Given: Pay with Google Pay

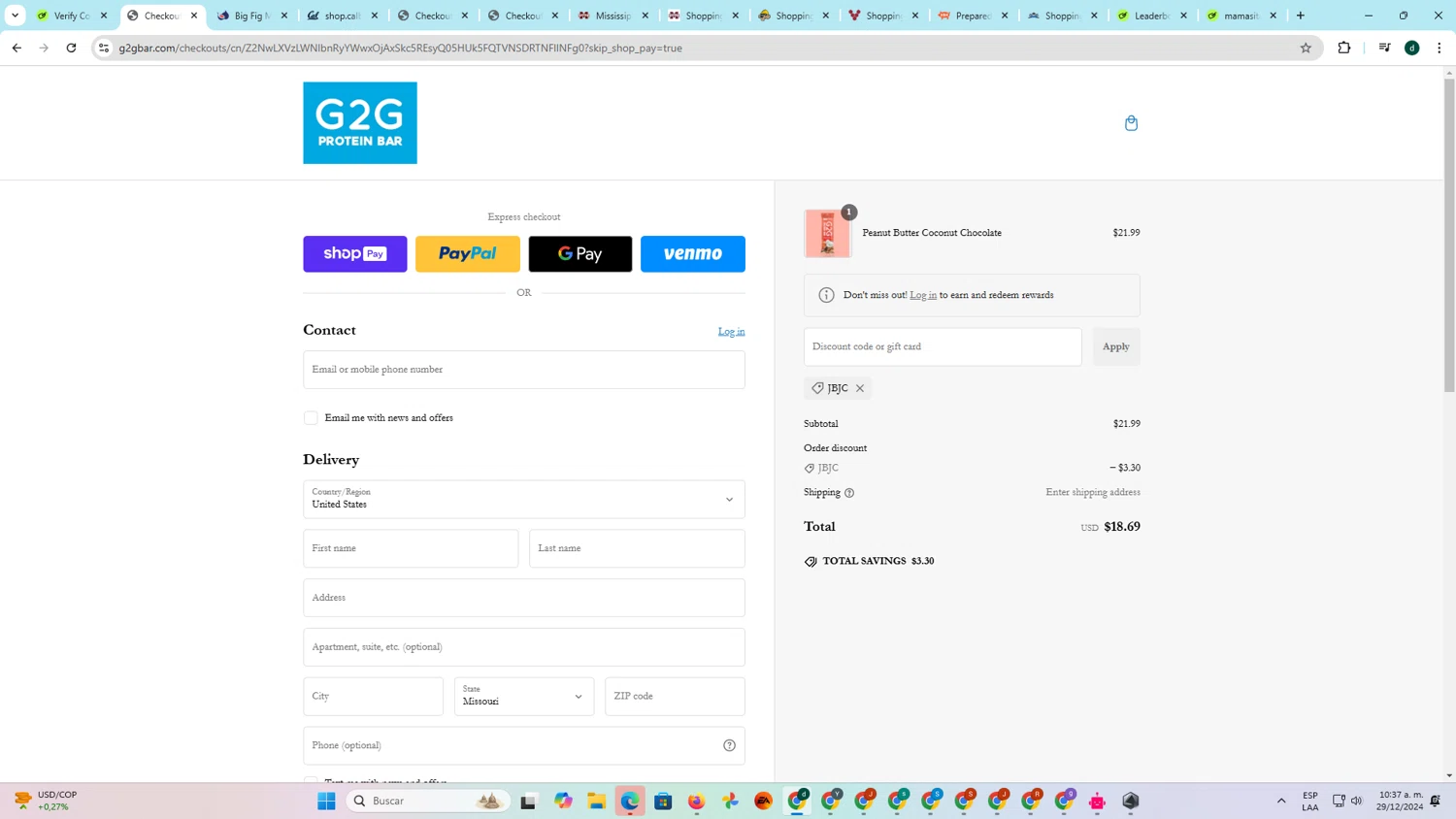Looking at the screenshot, I should 580,254.
